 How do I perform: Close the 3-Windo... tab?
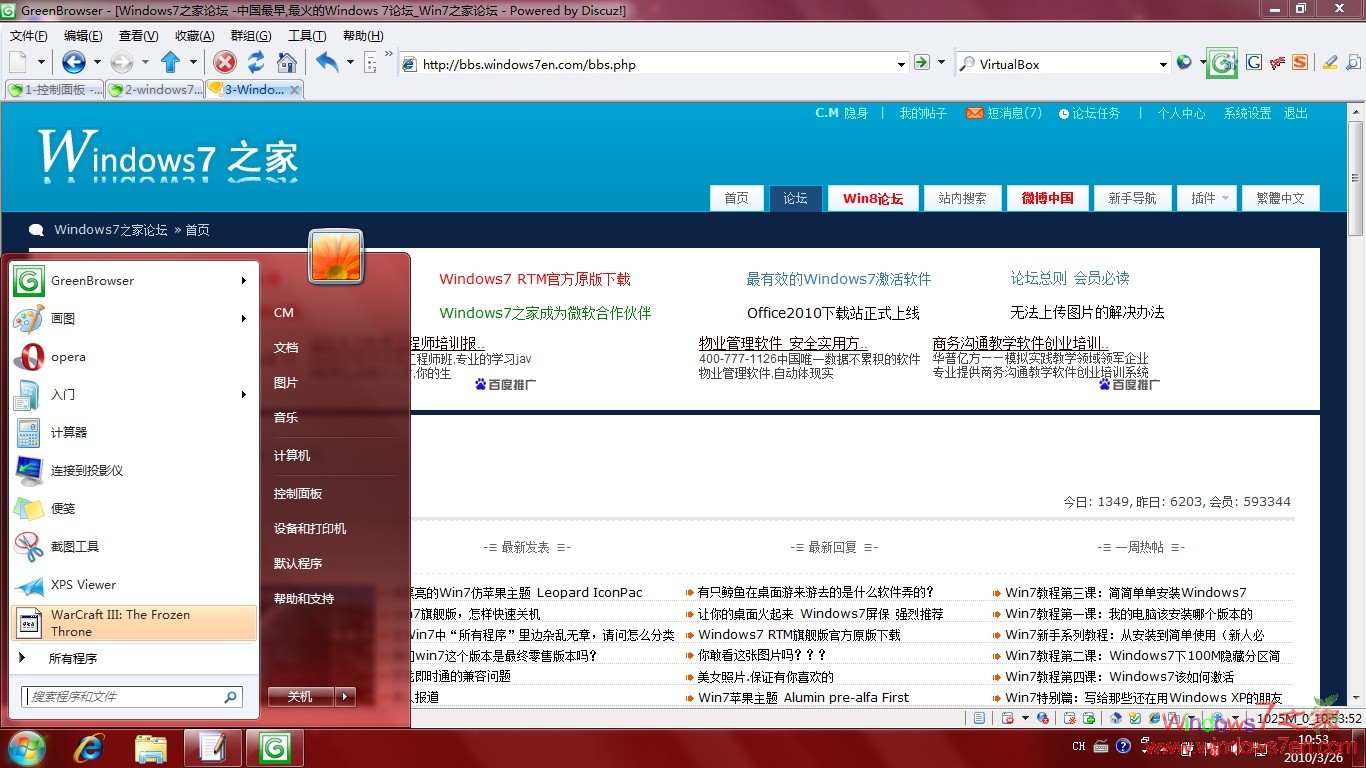[x=294, y=90]
